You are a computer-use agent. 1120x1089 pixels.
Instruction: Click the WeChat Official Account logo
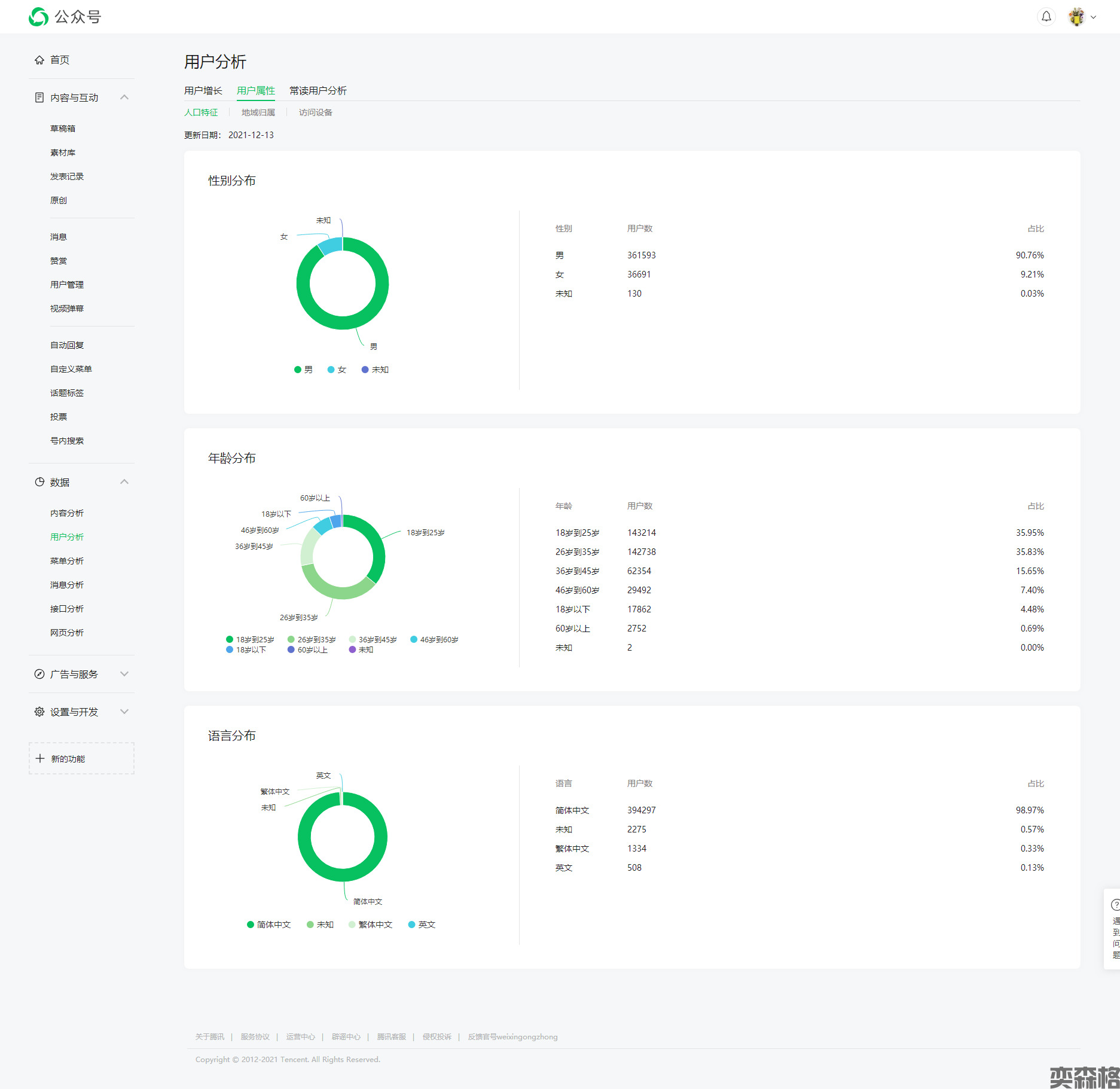[x=39, y=17]
